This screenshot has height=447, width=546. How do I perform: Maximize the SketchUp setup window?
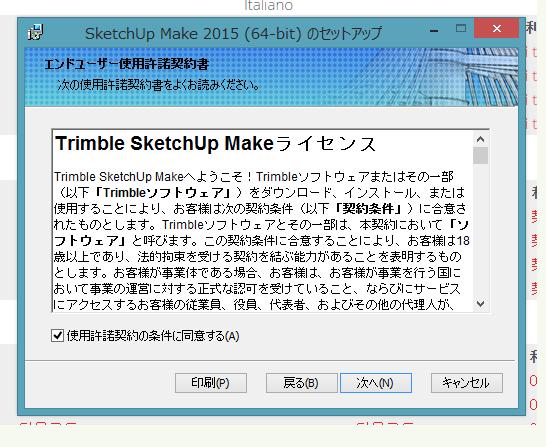(x=461, y=29)
